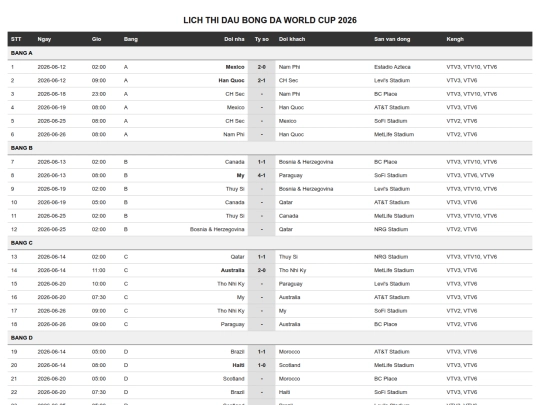Viewport: 540px width, 405px height.
Task: Select bold Haiti home team in match 20
Action: click(x=238, y=365)
